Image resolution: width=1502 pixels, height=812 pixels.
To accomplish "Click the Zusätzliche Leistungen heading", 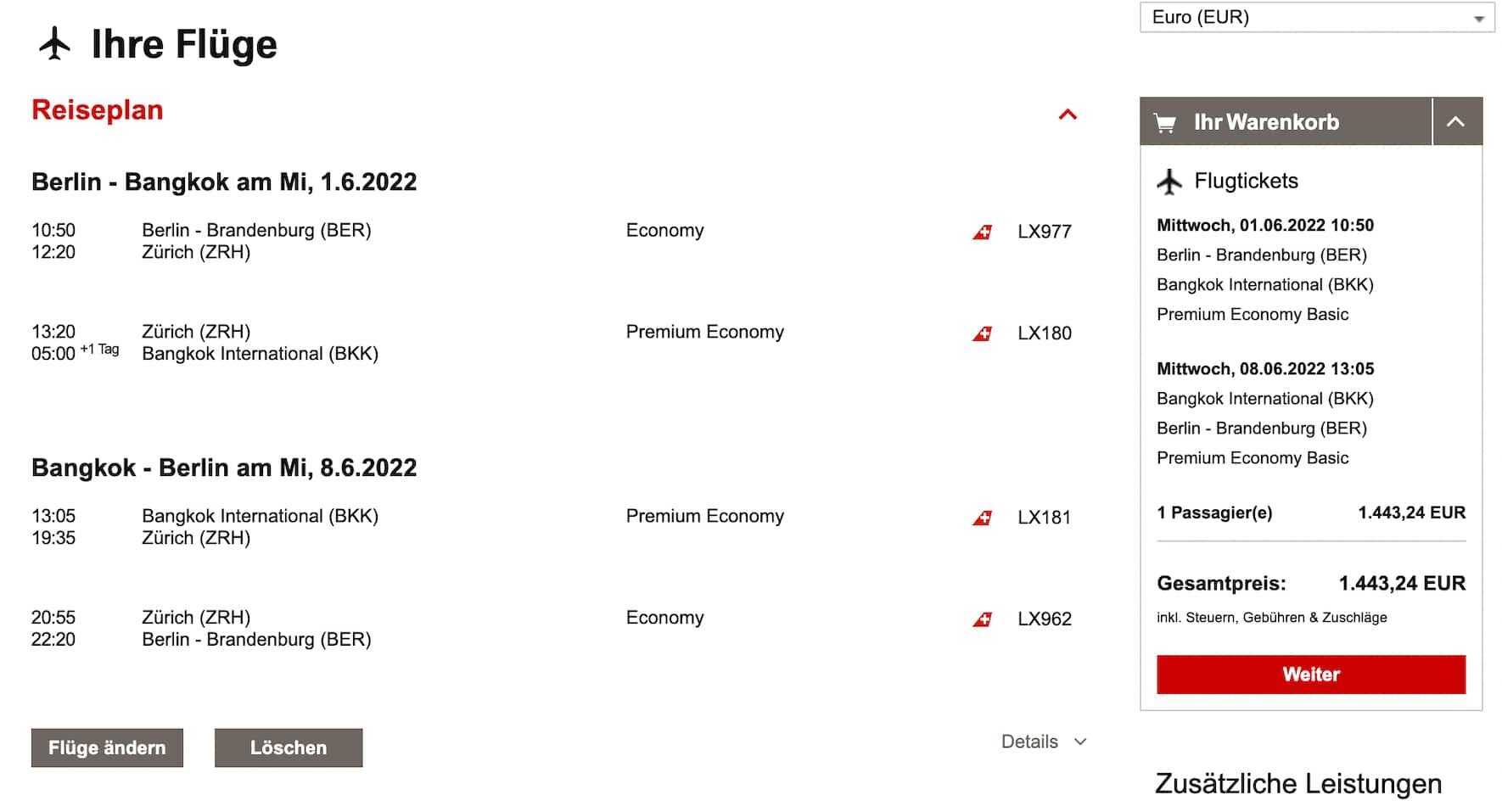I will [1298, 783].
